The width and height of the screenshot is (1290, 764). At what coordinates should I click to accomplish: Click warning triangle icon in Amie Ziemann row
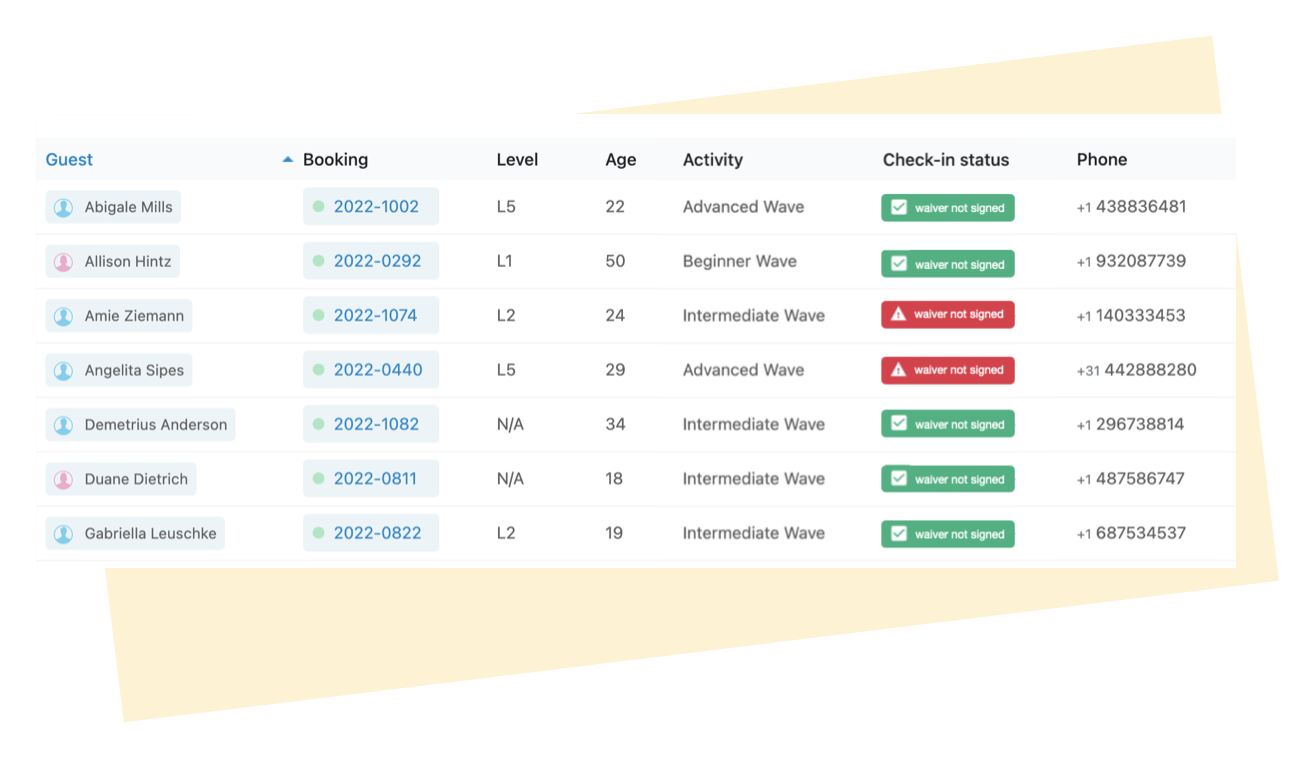(x=898, y=314)
